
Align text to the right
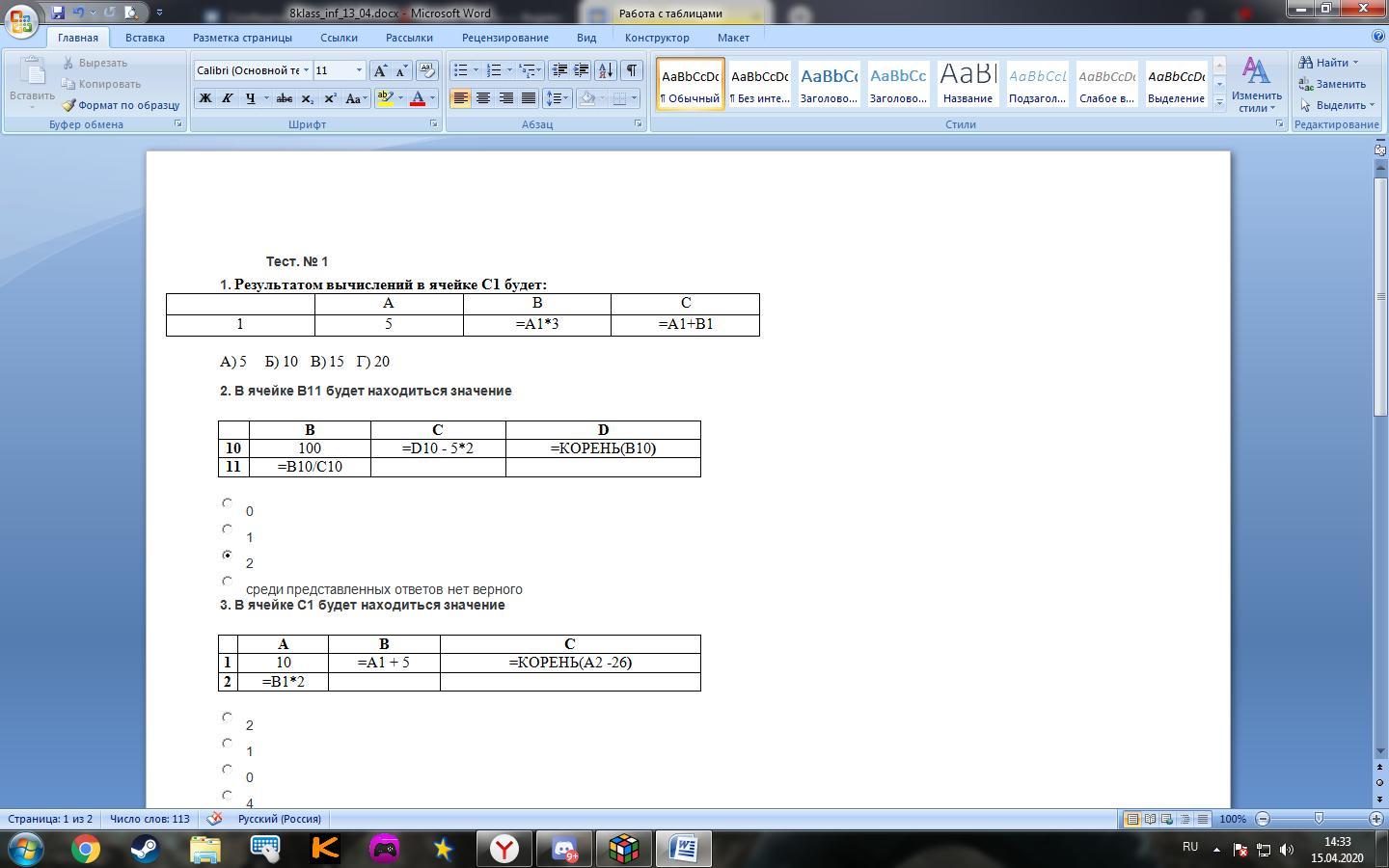505,98
